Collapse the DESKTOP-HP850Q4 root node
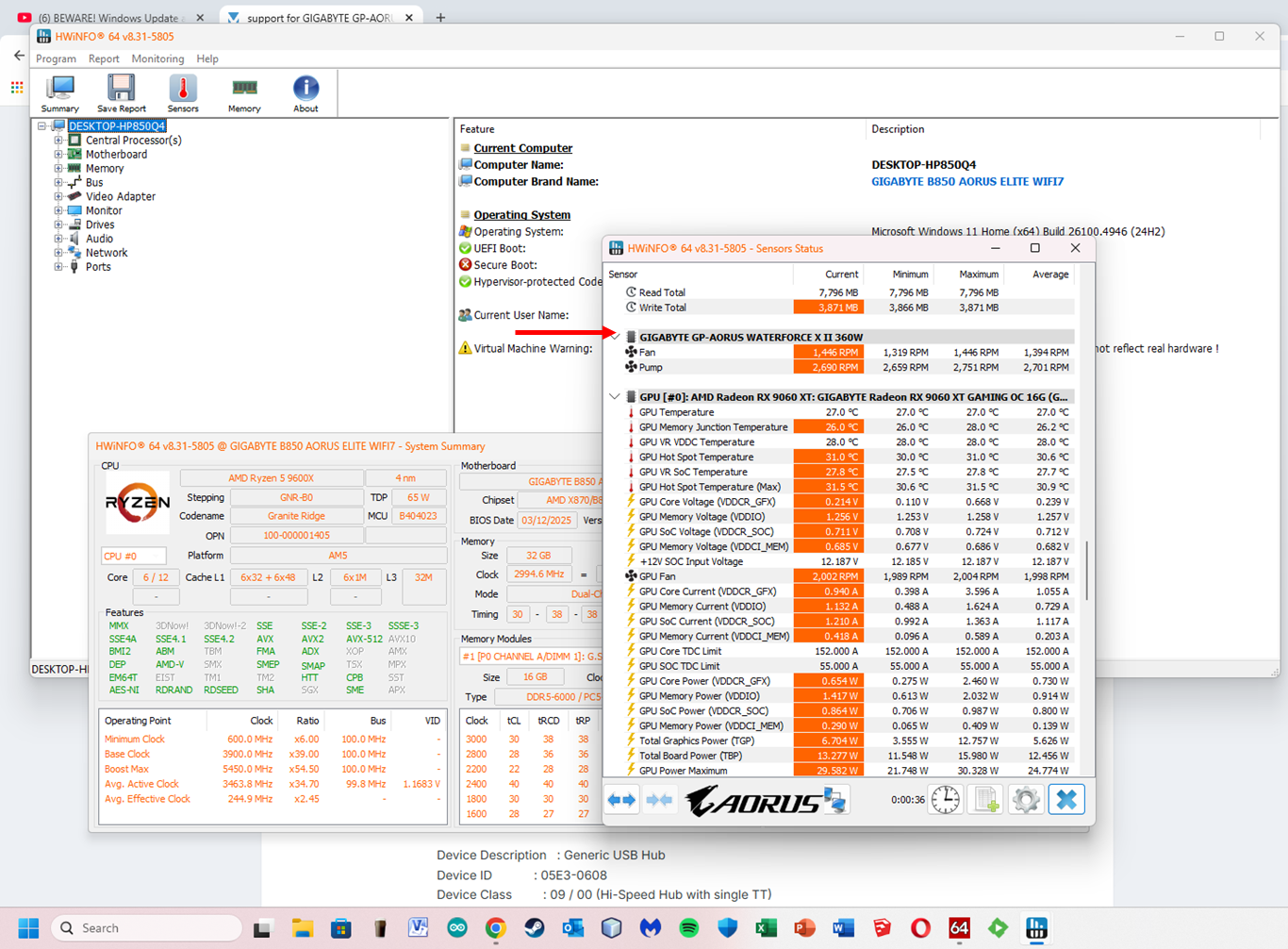 (42, 125)
